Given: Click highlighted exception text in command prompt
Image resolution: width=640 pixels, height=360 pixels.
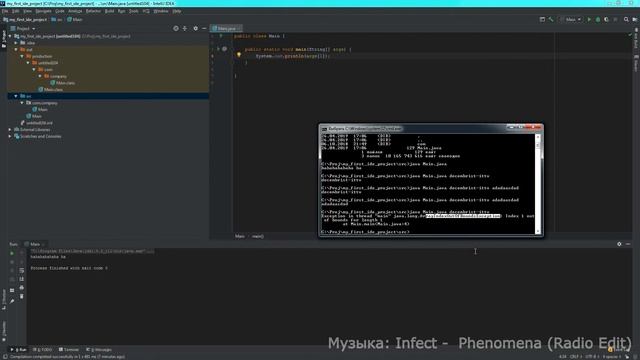Looking at the screenshot, I should 463,216.
